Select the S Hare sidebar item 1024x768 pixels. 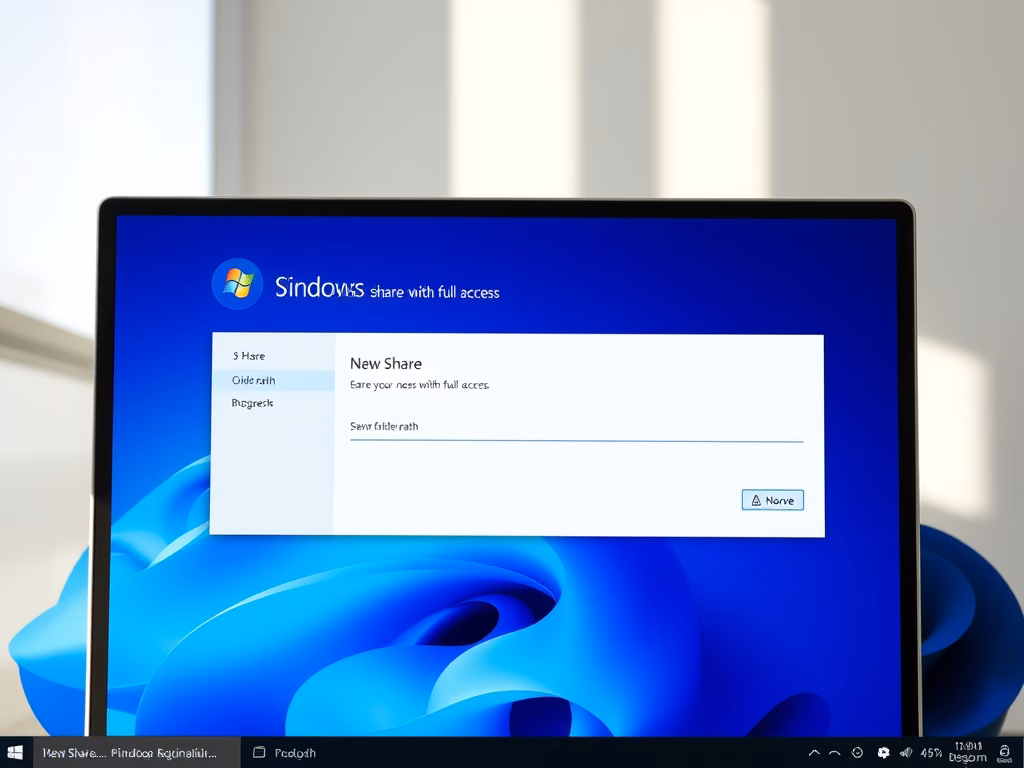[273, 356]
